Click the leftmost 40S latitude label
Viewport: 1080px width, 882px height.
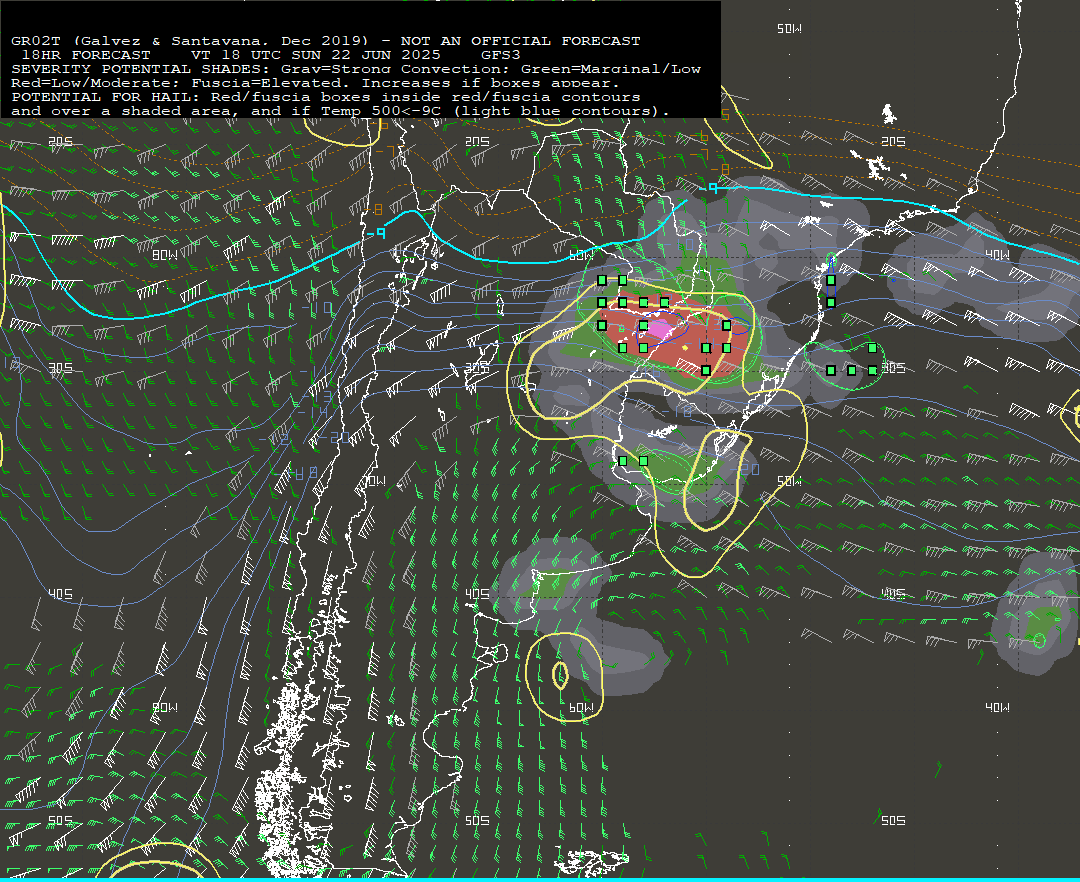point(61,594)
